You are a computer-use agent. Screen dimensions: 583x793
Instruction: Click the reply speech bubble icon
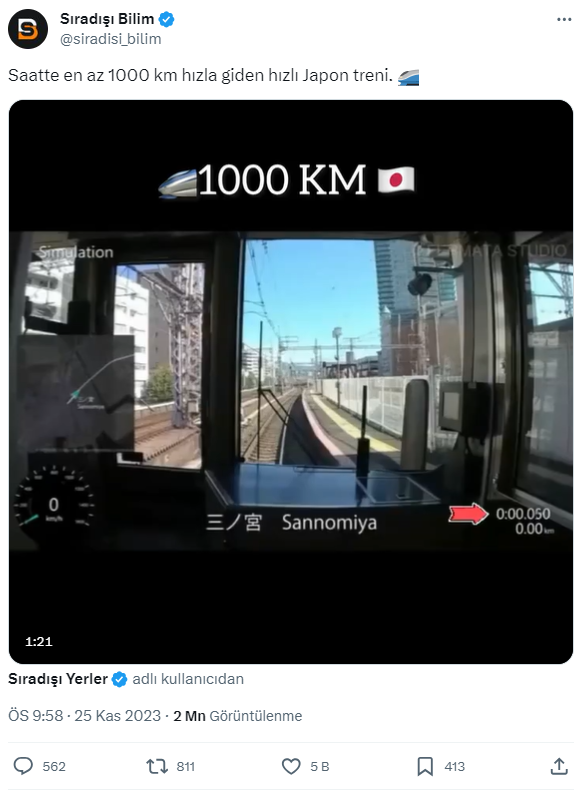tap(23, 766)
